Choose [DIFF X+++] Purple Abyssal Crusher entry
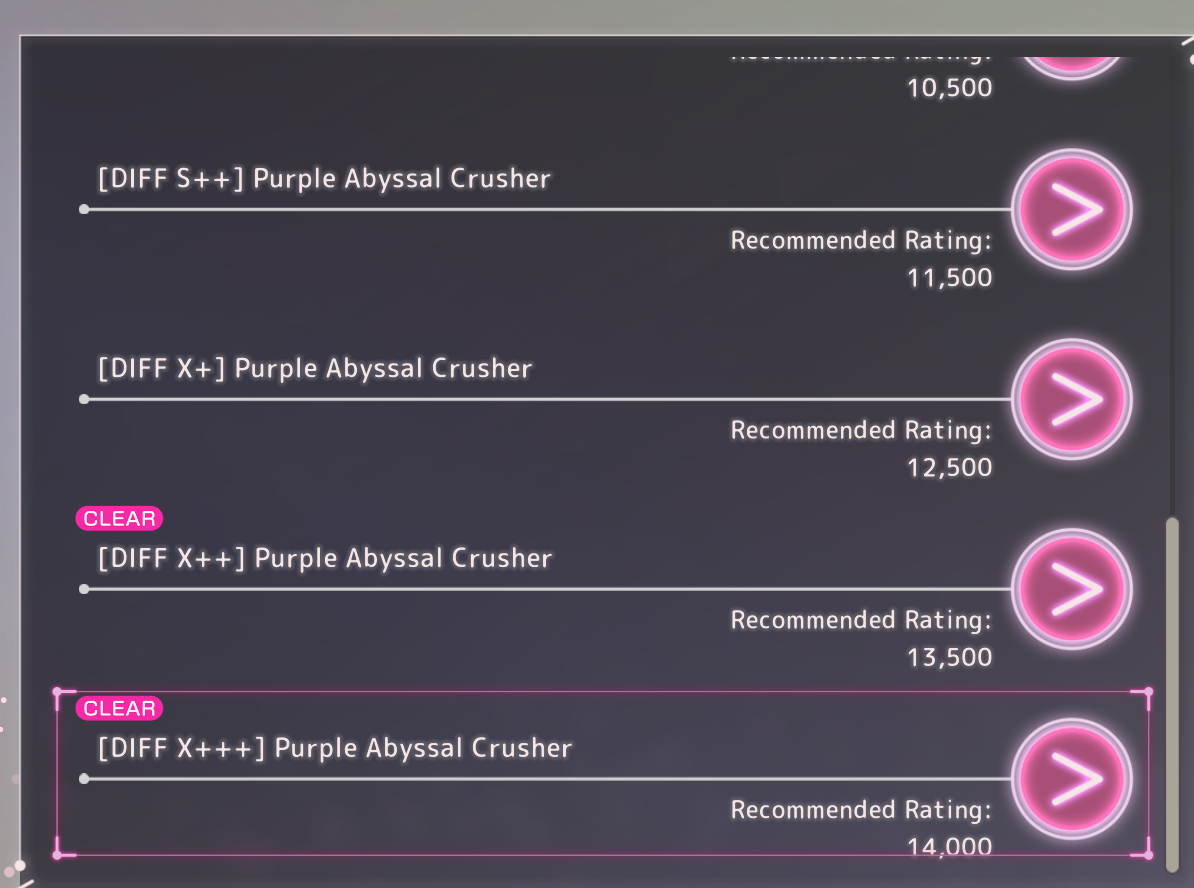Image resolution: width=1194 pixels, height=888 pixels. pos(334,748)
